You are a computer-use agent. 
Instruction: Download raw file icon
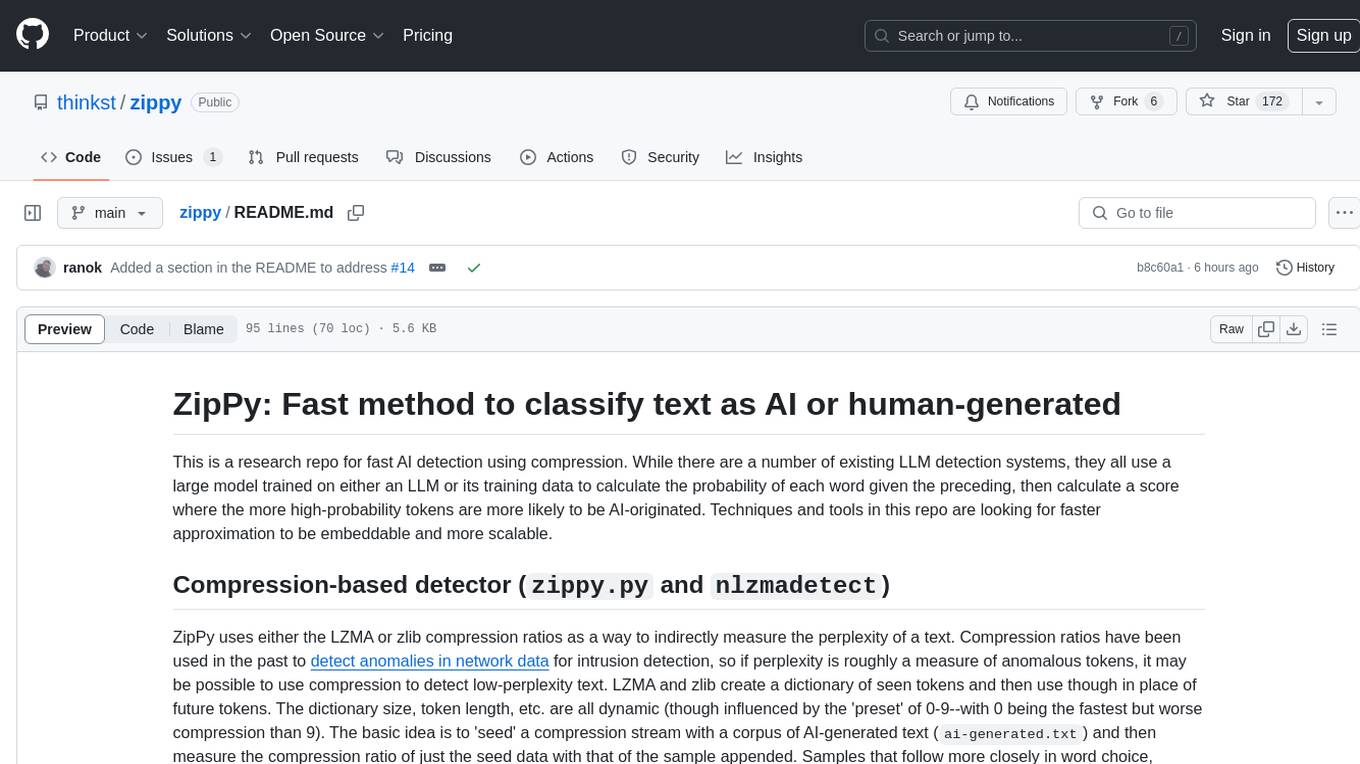[1293, 329]
